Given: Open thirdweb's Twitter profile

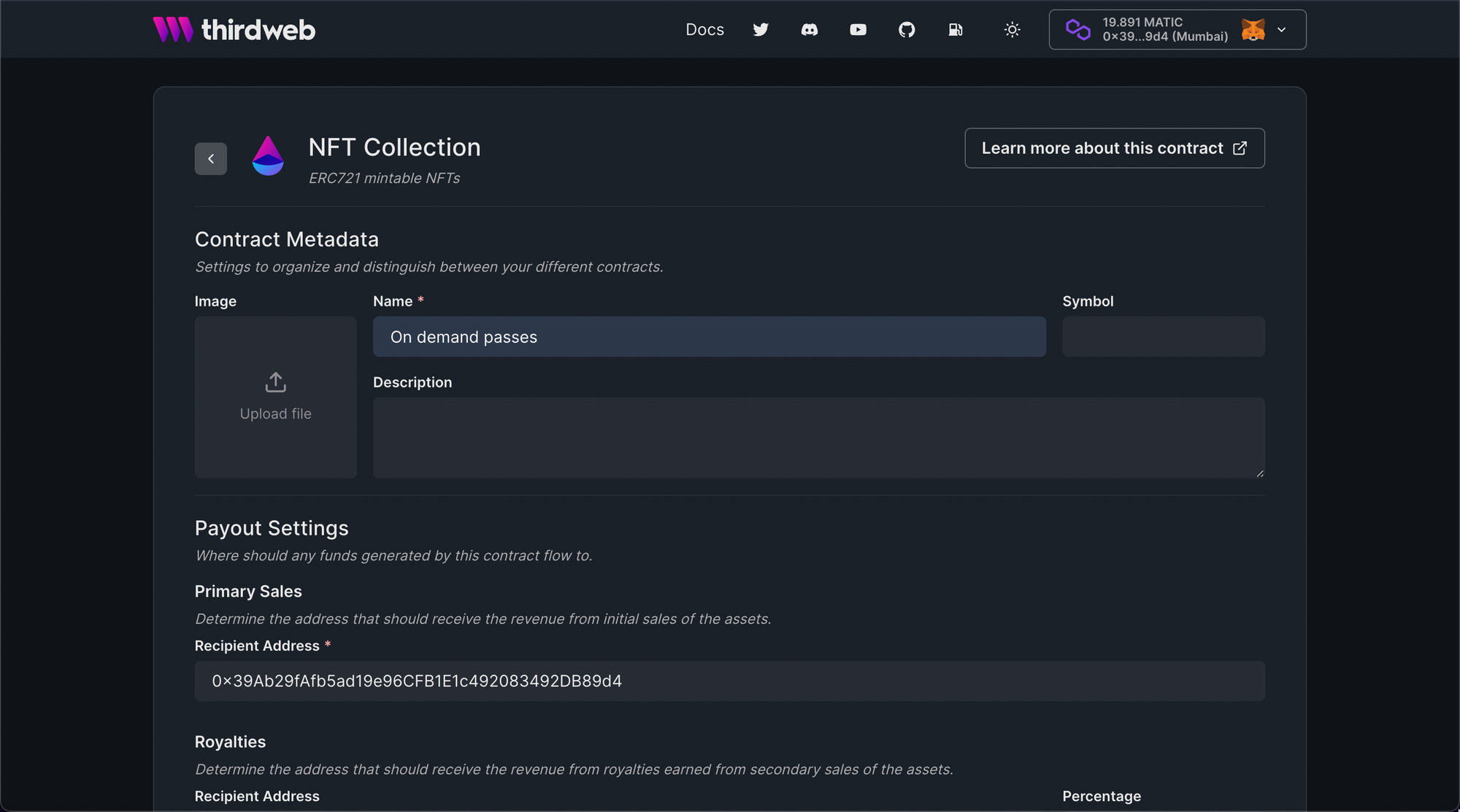Looking at the screenshot, I should point(761,29).
